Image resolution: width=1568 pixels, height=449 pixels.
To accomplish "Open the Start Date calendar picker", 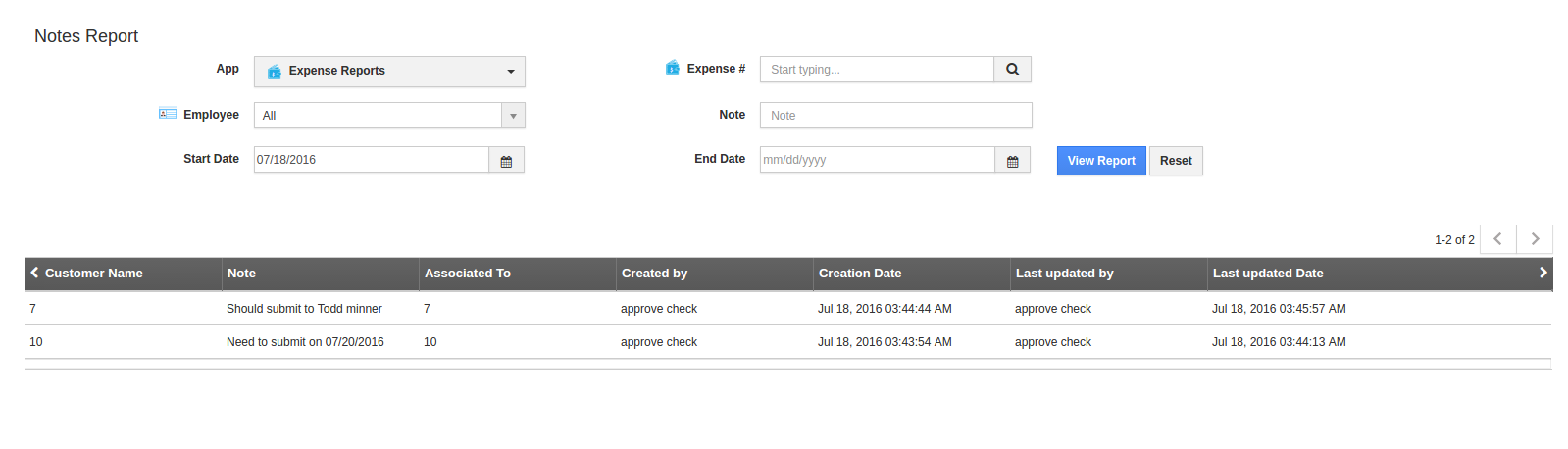I will coord(506,161).
